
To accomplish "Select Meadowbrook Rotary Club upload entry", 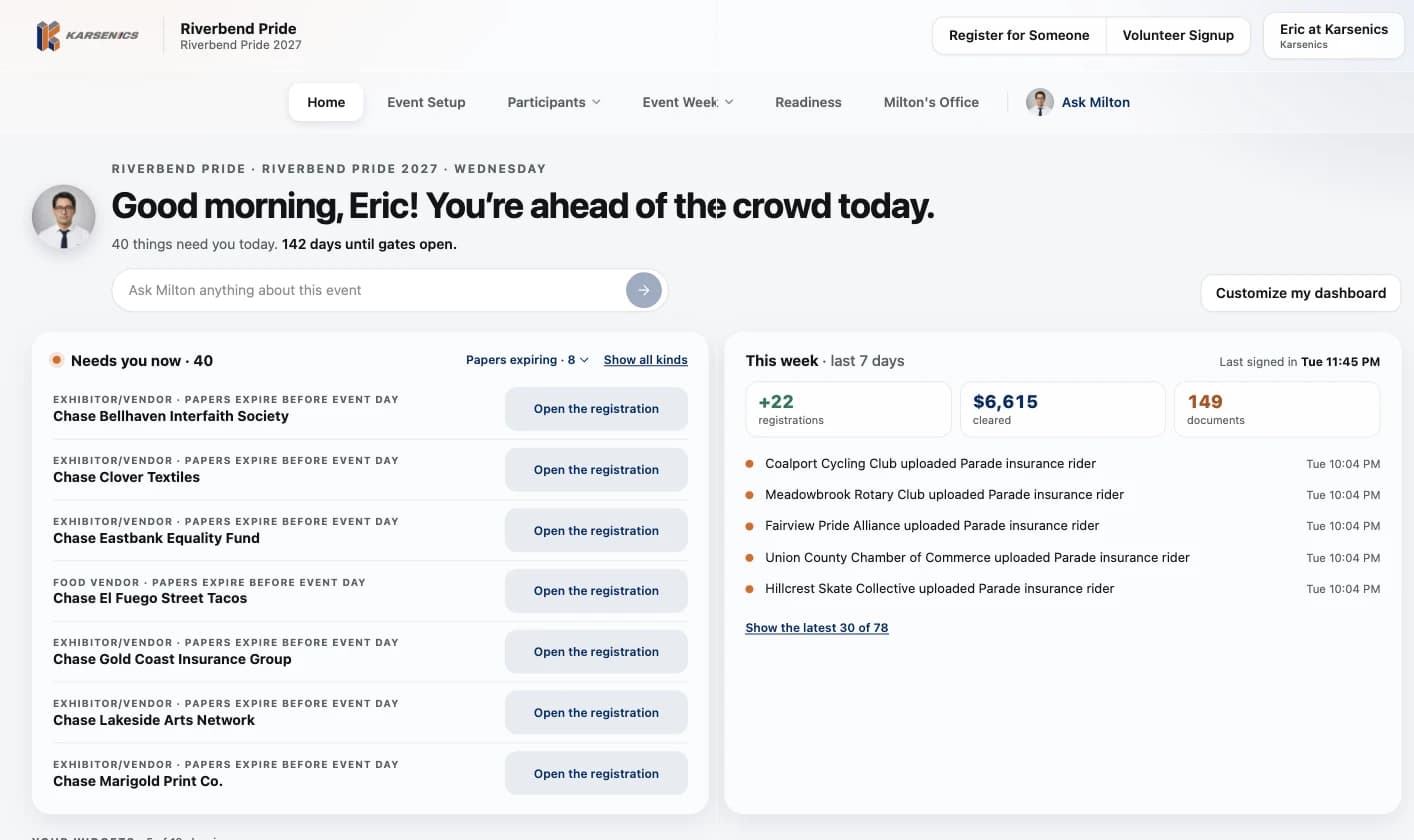I will pos(1063,495).
